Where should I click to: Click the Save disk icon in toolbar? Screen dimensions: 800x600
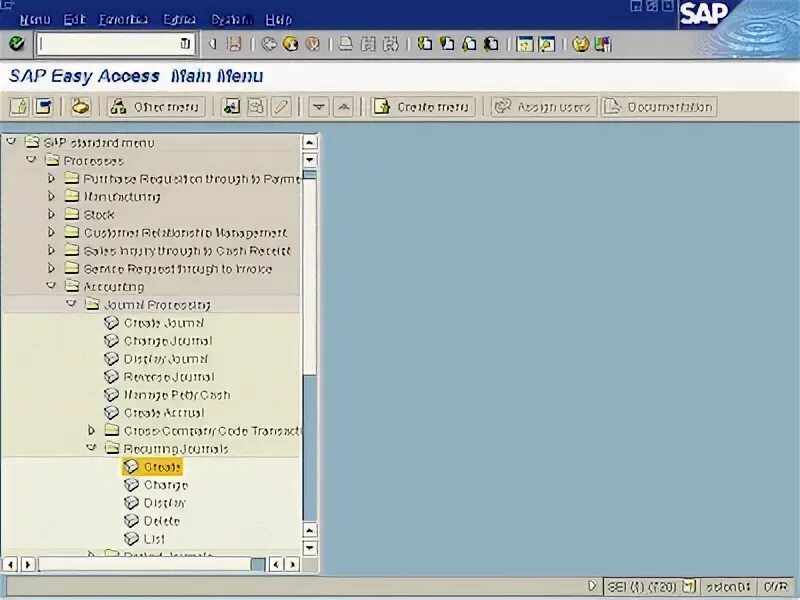click(234, 44)
